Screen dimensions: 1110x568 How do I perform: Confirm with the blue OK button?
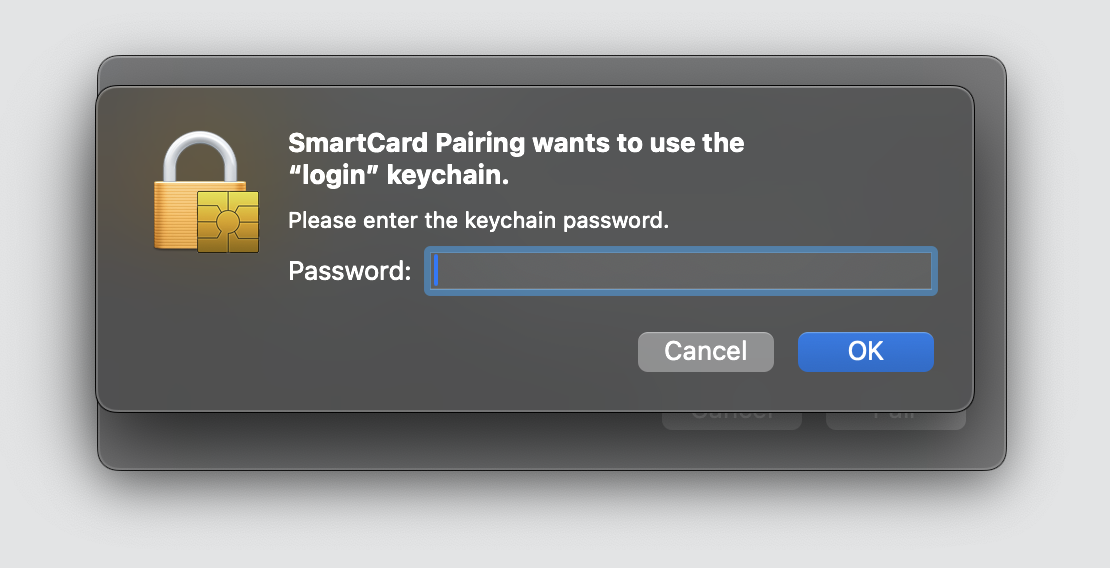(866, 351)
